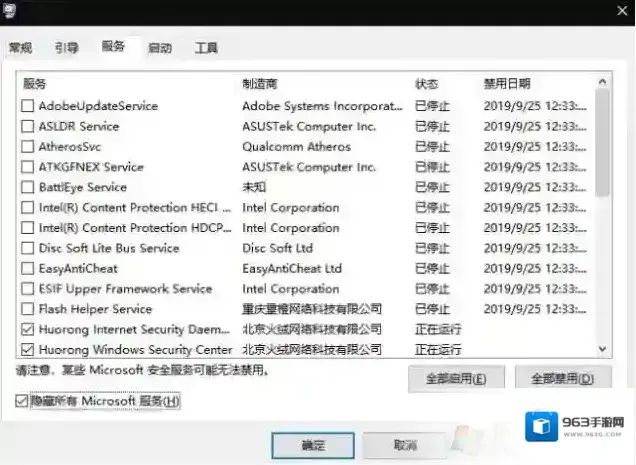Viewport: 636px width, 465px height.
Task: Uncheck Huorong Windows Security Center checkbox
Action: [x=28, y=349]
